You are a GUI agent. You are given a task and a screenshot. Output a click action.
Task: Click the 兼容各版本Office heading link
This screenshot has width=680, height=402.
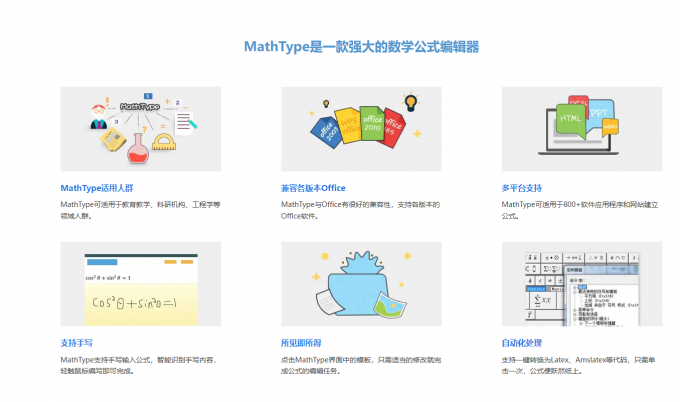tap(313, 188)
